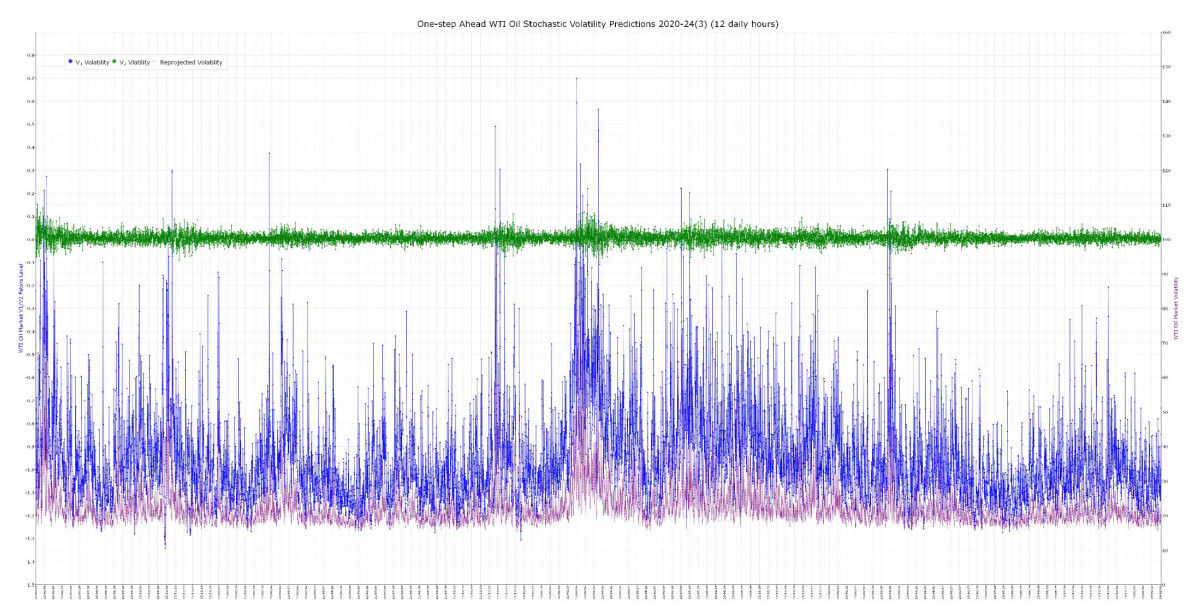Click the 0.0 tick label on left axis
Screen dimensions: 1198x612
tap(30, 239)
